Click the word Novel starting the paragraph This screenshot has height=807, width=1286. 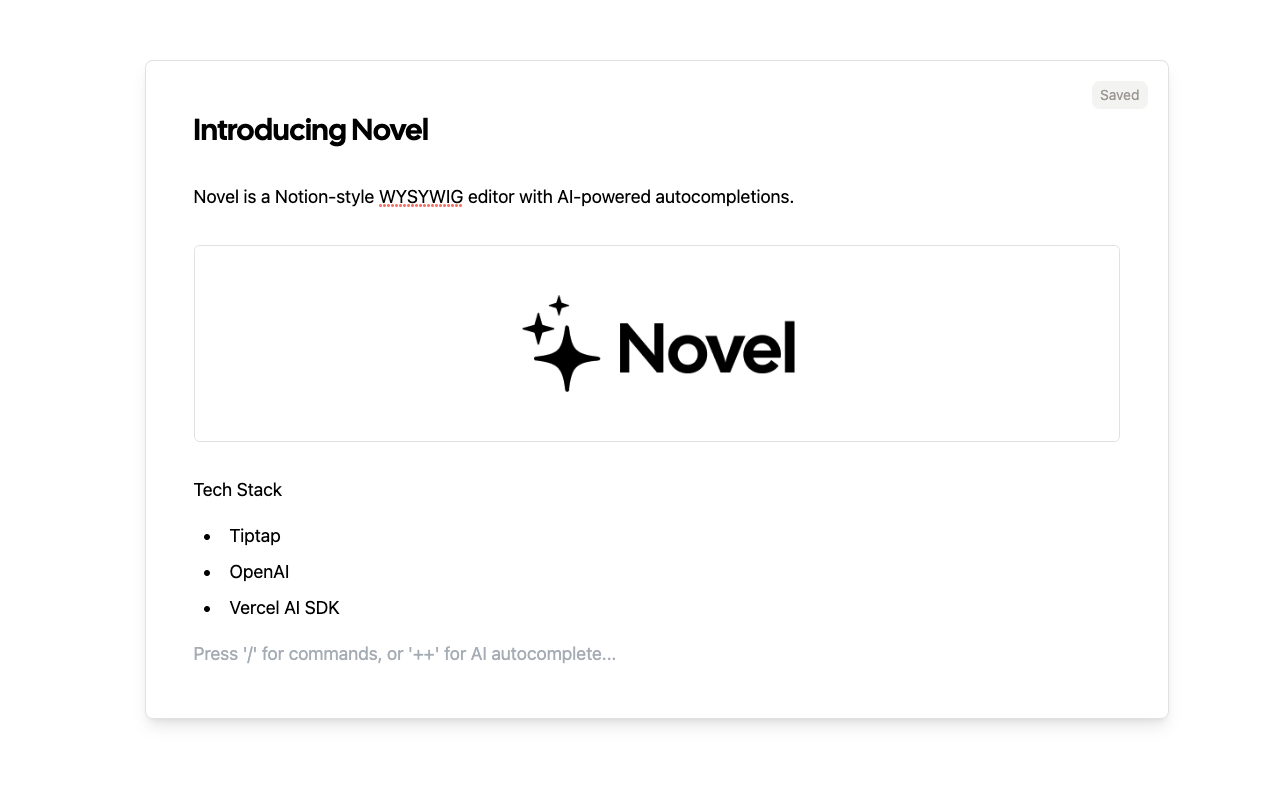pos(216,197)
